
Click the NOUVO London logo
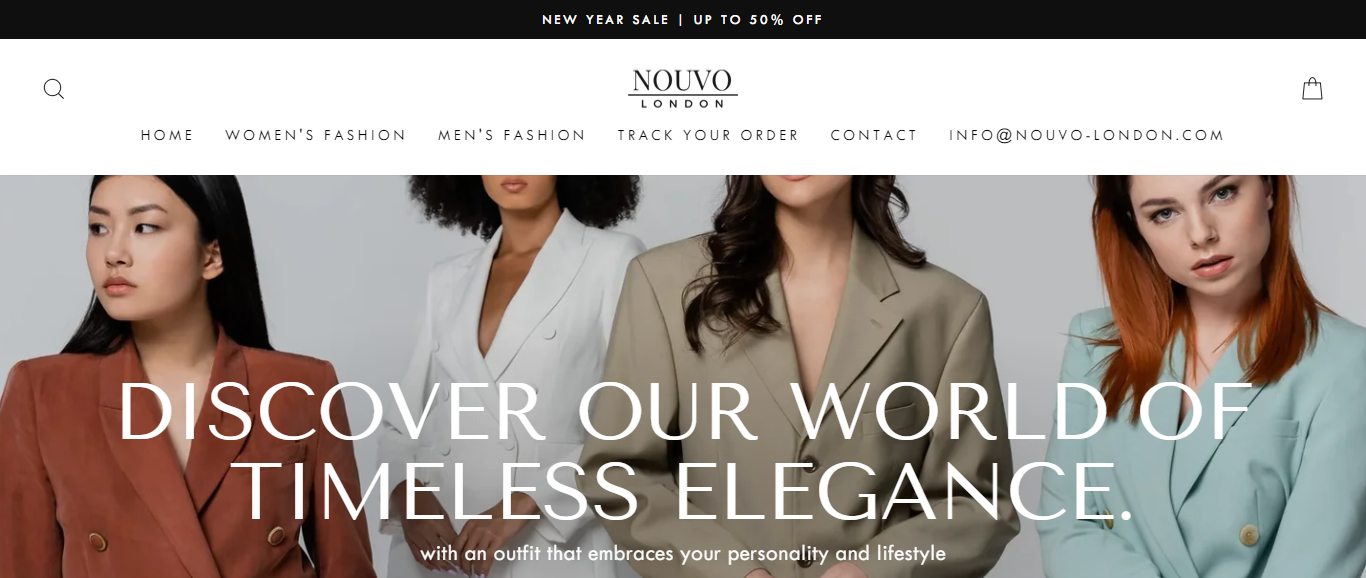point(683,89)
